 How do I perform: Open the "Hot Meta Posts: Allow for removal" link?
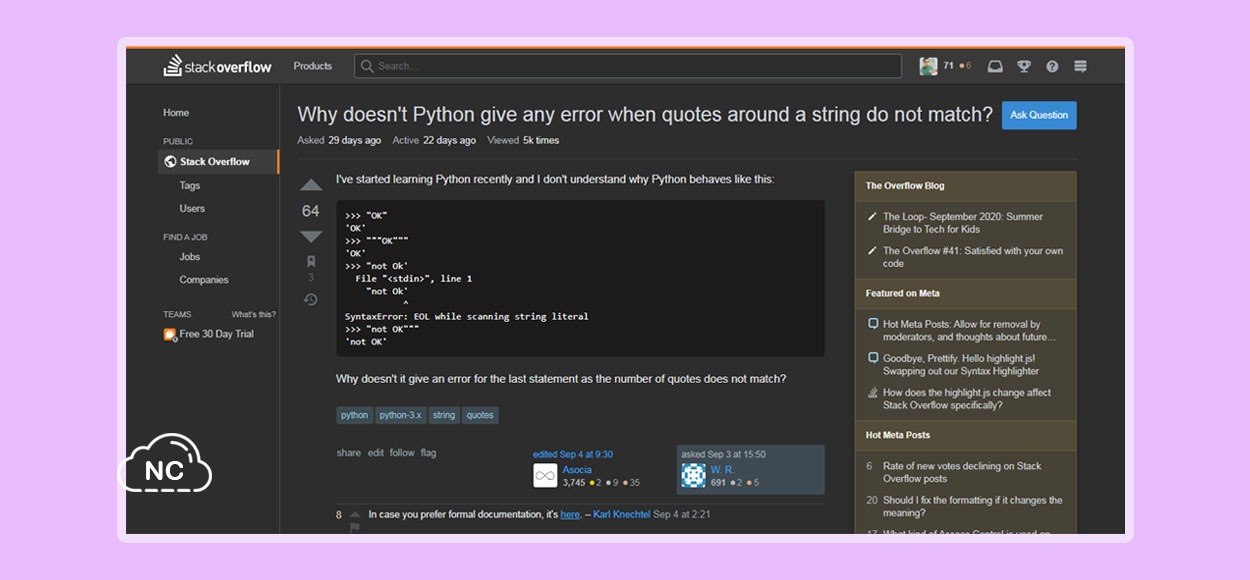click(970, 331)
